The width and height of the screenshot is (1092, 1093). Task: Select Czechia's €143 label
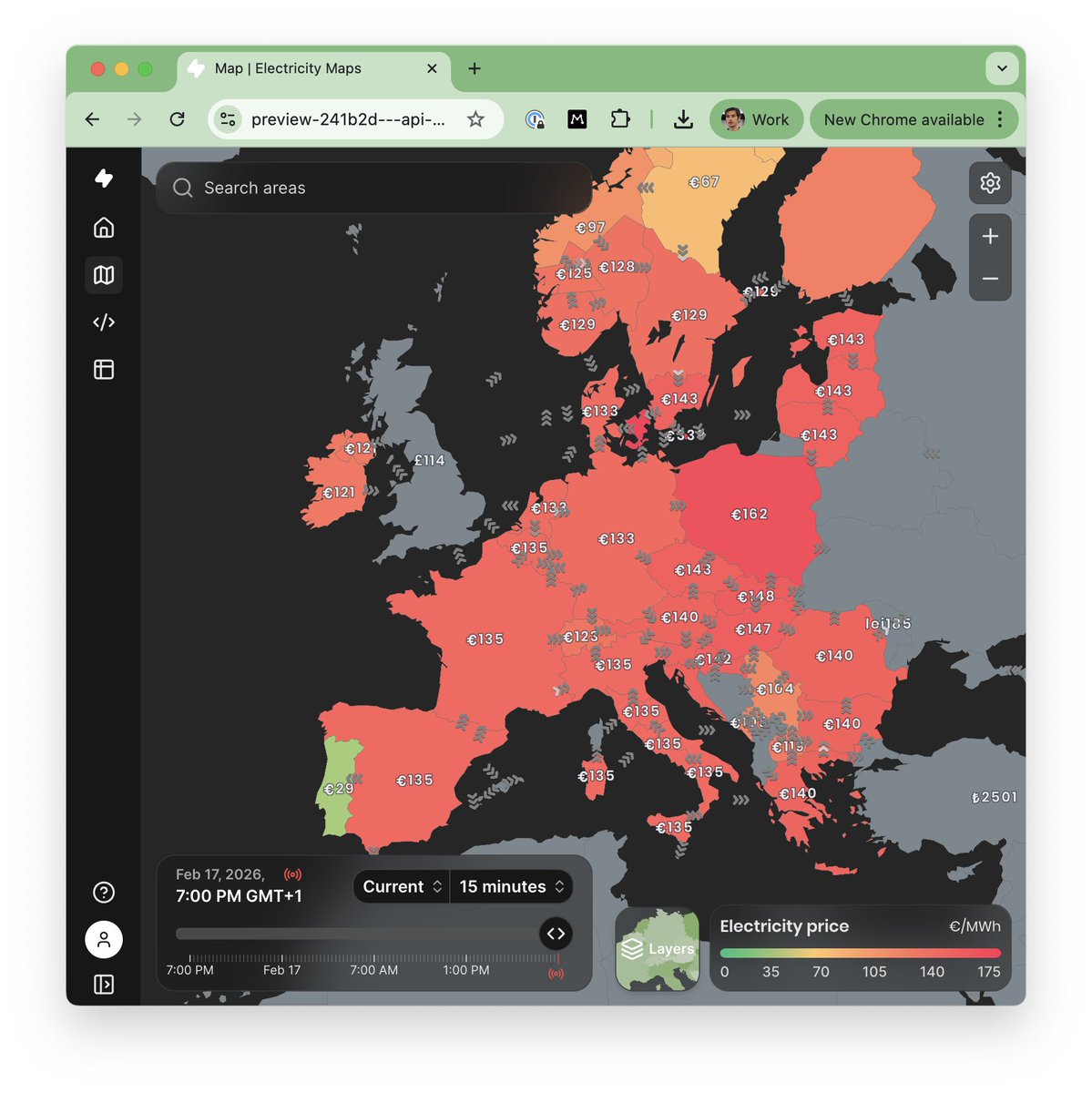(x=692, y=570)
